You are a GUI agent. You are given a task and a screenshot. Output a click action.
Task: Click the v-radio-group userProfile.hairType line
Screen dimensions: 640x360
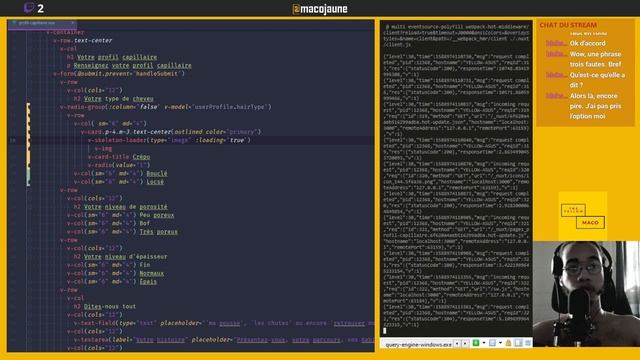click(x=166, y=107)
